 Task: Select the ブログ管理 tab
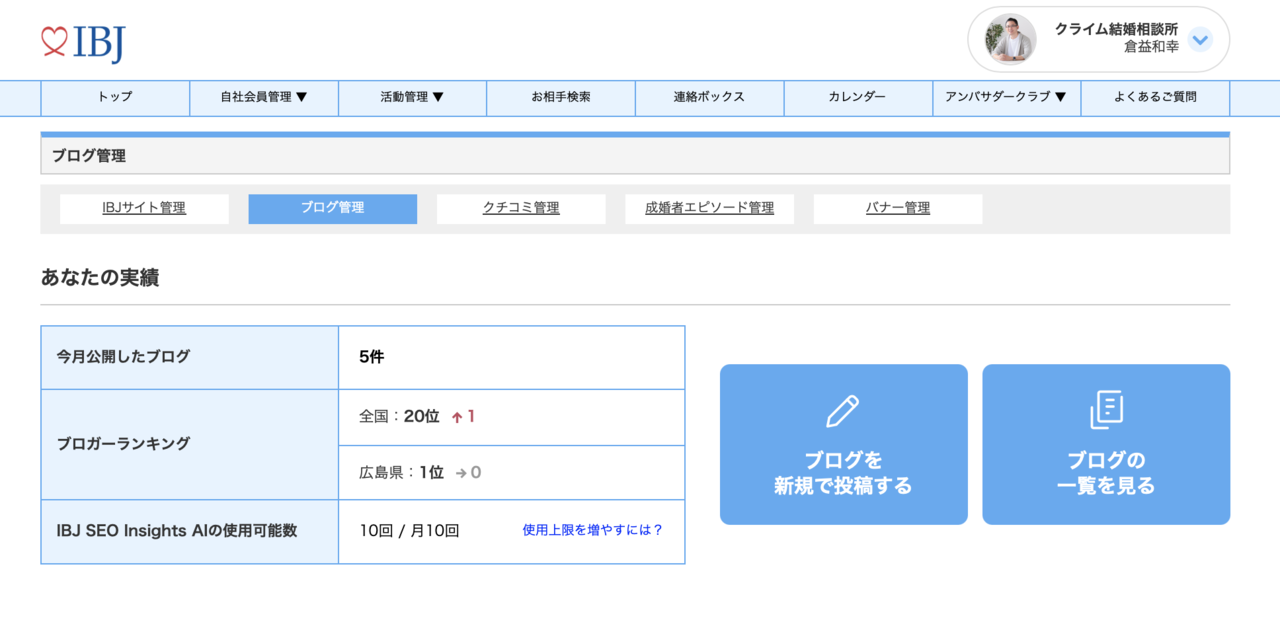333,208
